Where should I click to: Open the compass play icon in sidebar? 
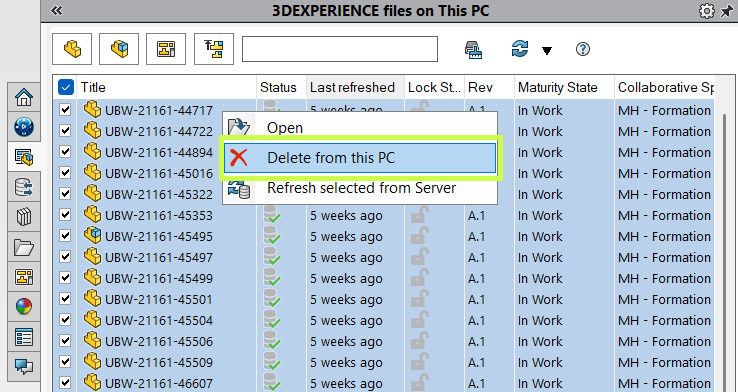click(x=24, y=127)
